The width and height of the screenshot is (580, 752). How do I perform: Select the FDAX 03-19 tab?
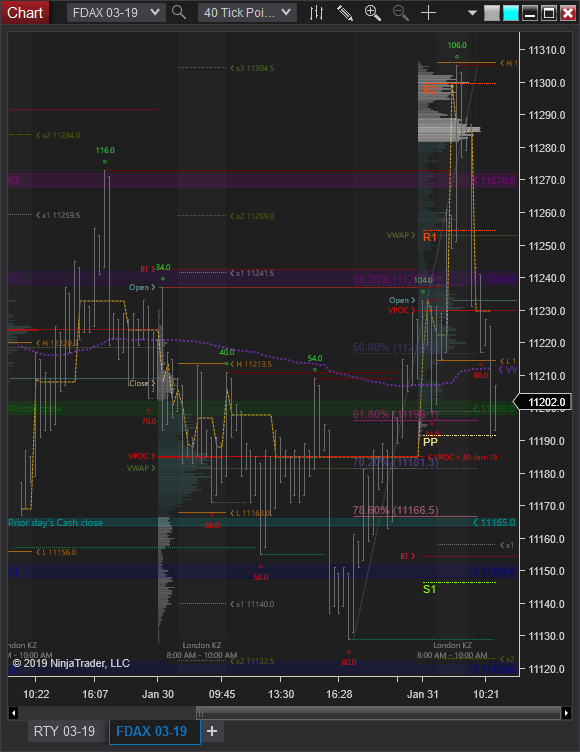click(152, 731)
